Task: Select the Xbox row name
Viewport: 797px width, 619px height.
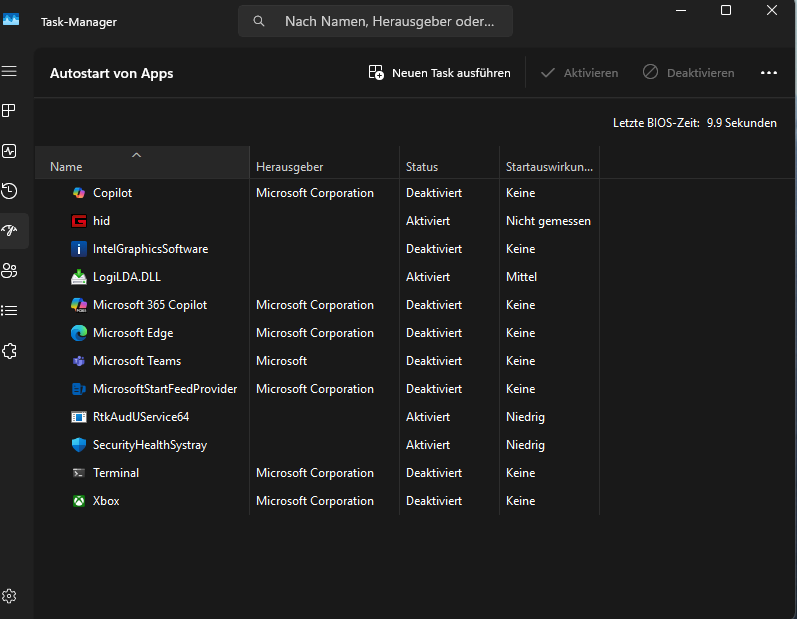Action: coord(106,501)
